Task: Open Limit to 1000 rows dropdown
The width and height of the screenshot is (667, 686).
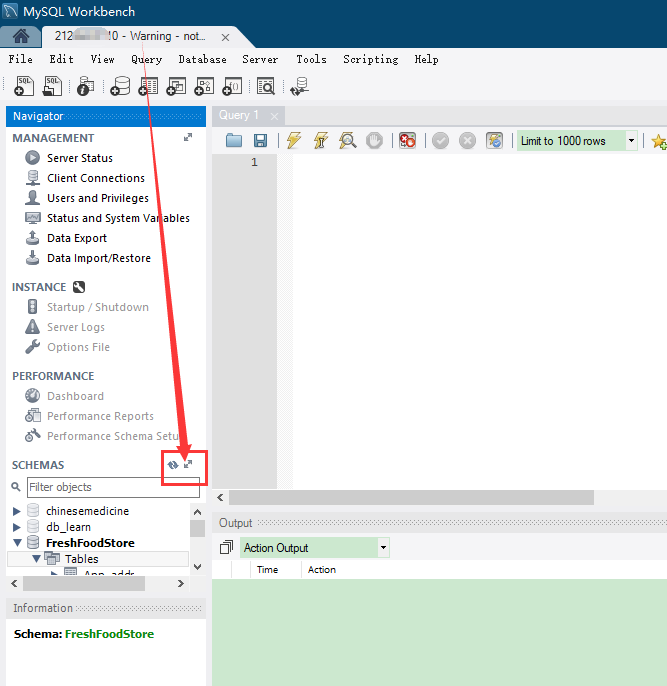Action: 631,141
